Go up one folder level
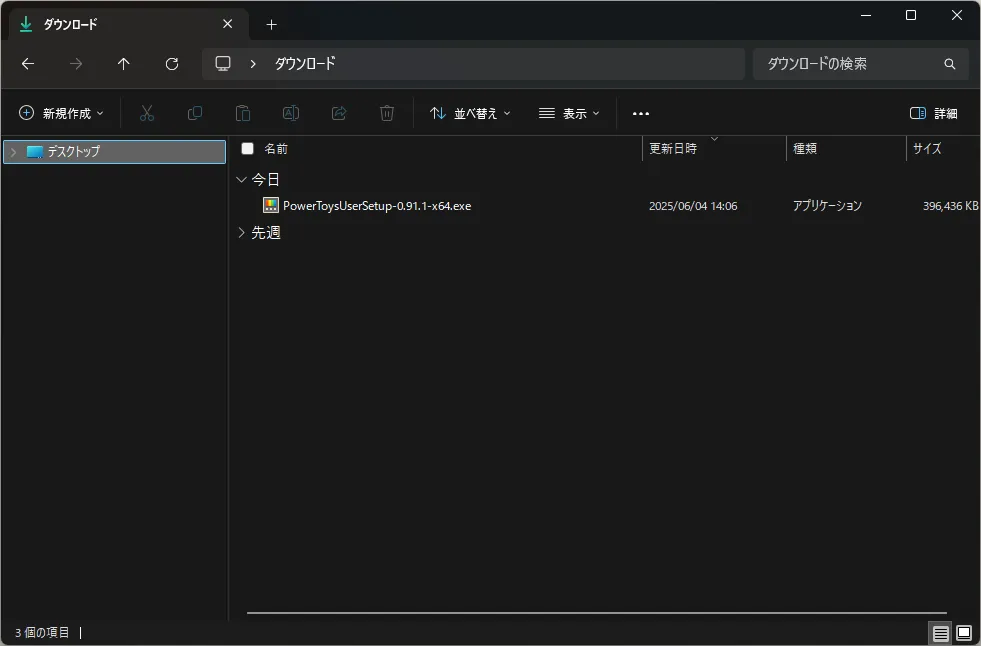 coord(124,64)
